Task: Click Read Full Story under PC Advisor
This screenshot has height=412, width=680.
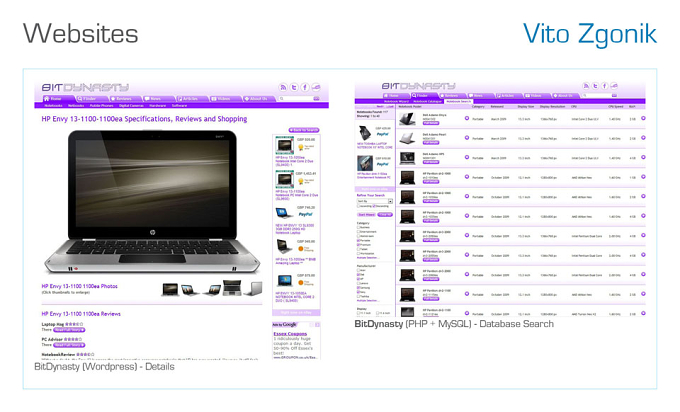Action: [x=69, y=345]
